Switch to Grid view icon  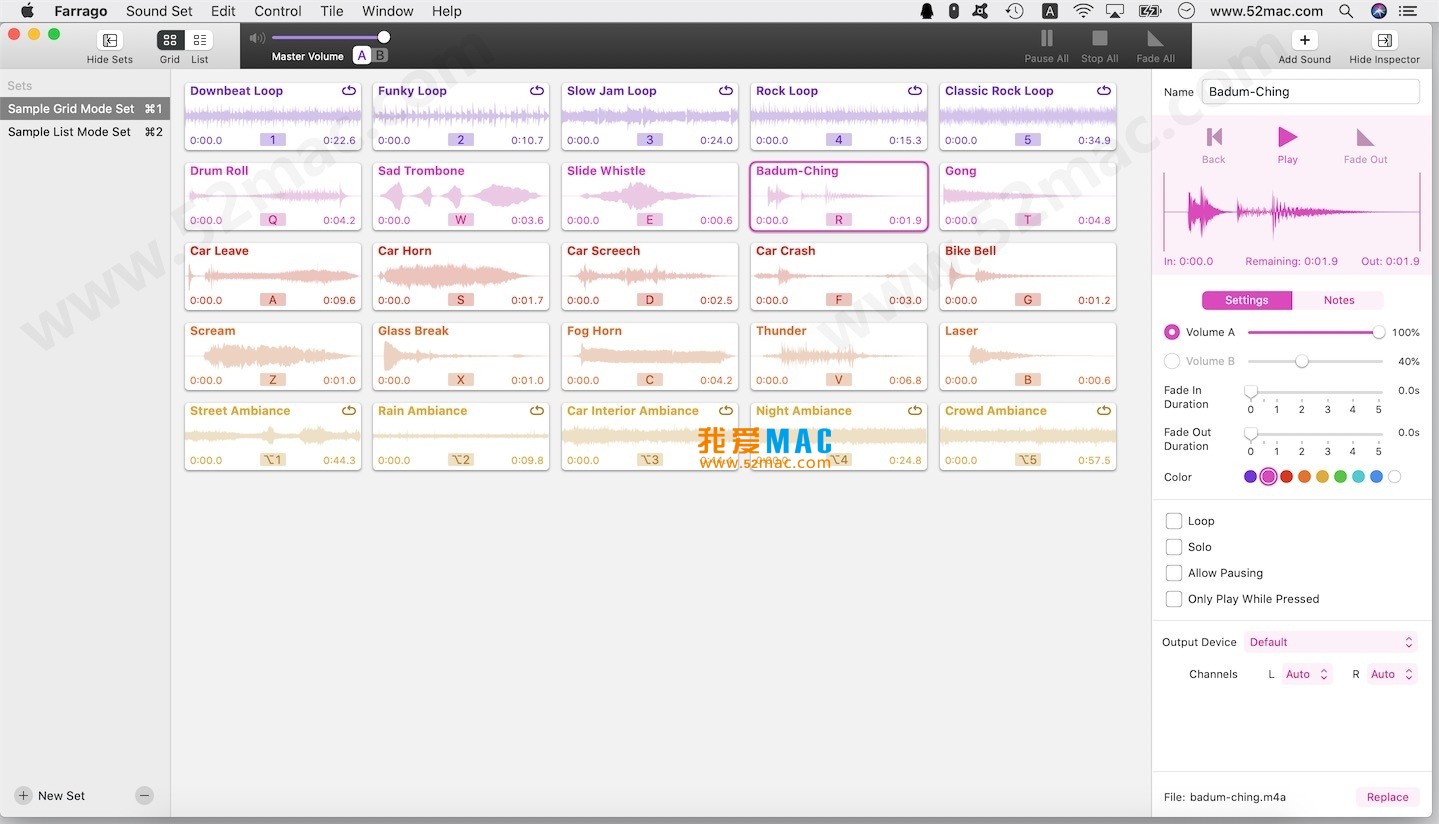pyautogui.click(x=170, y=40)
